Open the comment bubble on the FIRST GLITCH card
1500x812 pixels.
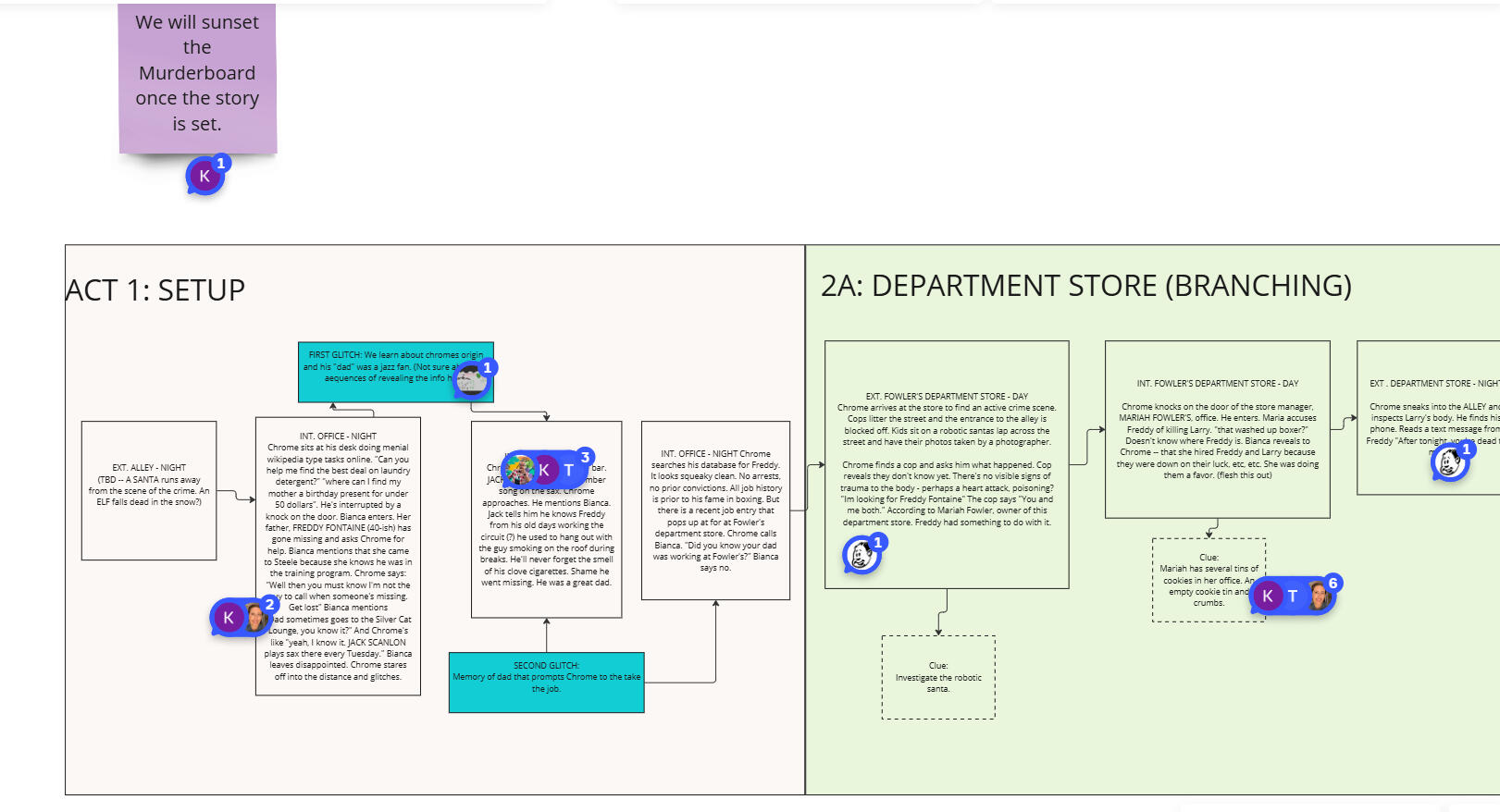[472, 379]
